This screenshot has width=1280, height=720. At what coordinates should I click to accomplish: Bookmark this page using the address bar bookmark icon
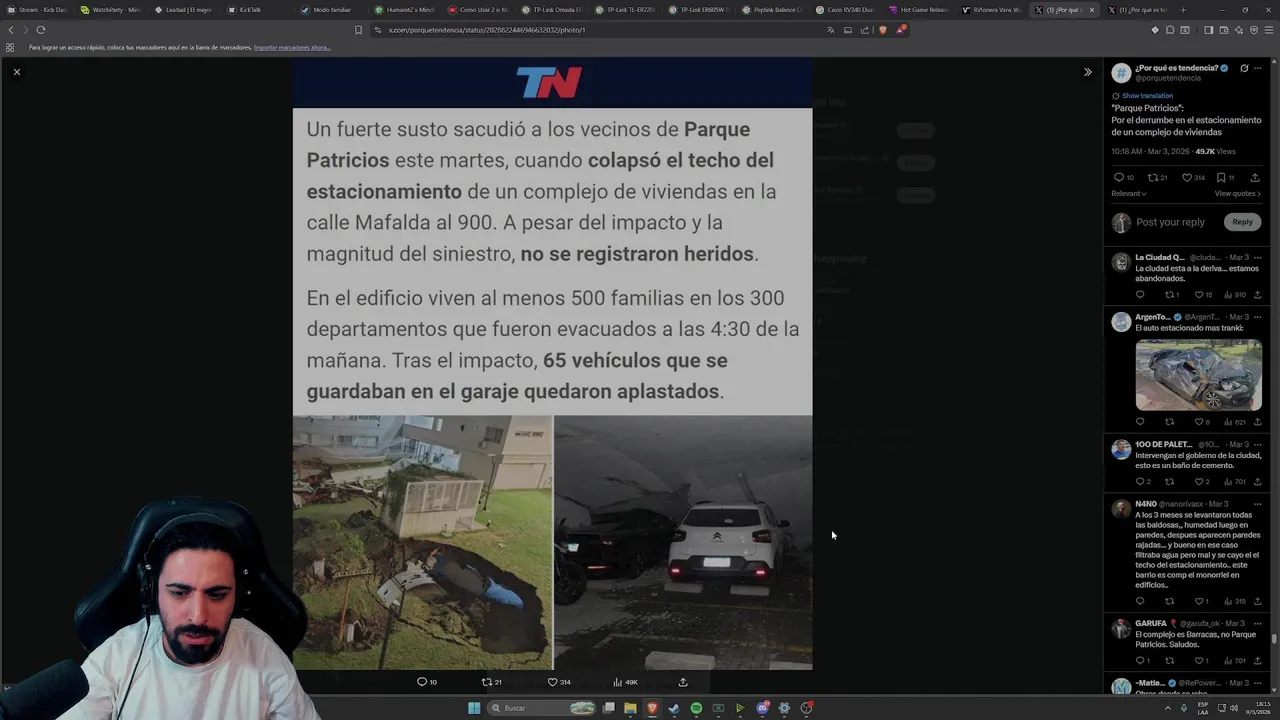pos(359,30)
